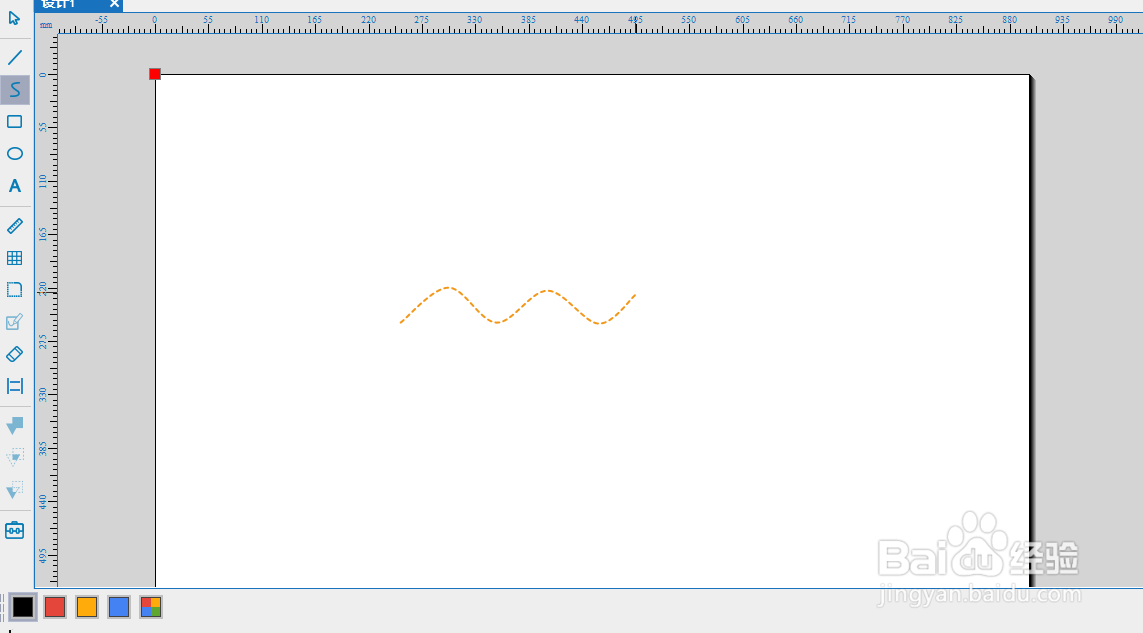The height and width of the screenshot is (633, 1143).
Task: Select the ruler measure tool
Action: click(x=15, y=226)
